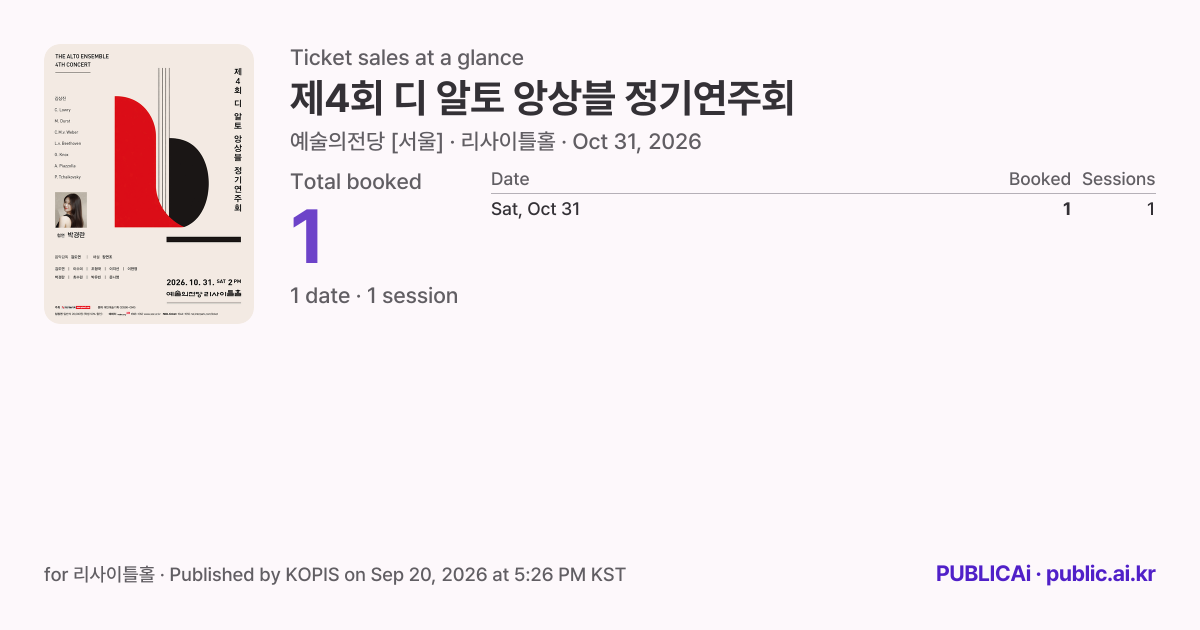Click the '제4회 디 알토 앙상블 정기연주회' title

click(x=543, y=99)
